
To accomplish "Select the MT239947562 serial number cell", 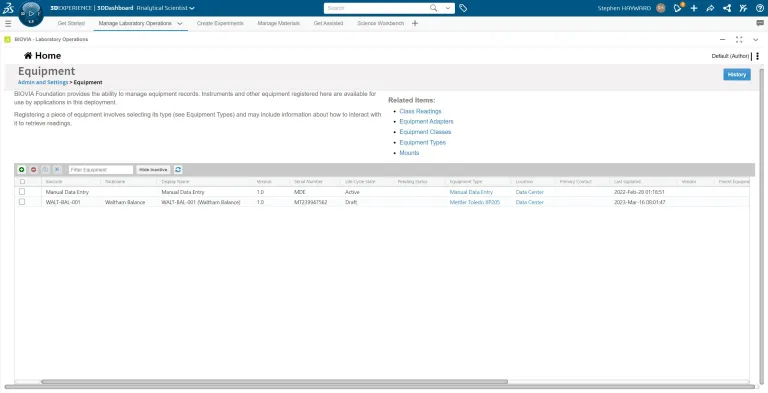I will pyautogui.click(x=311, y=202).
